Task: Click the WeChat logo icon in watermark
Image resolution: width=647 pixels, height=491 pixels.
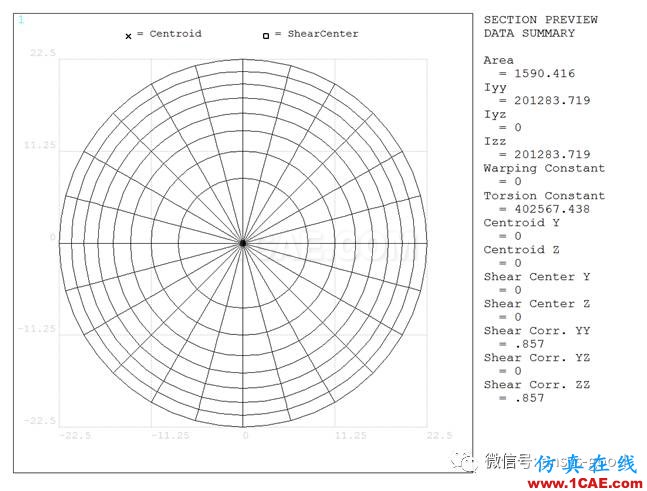Action: [463, 461]
